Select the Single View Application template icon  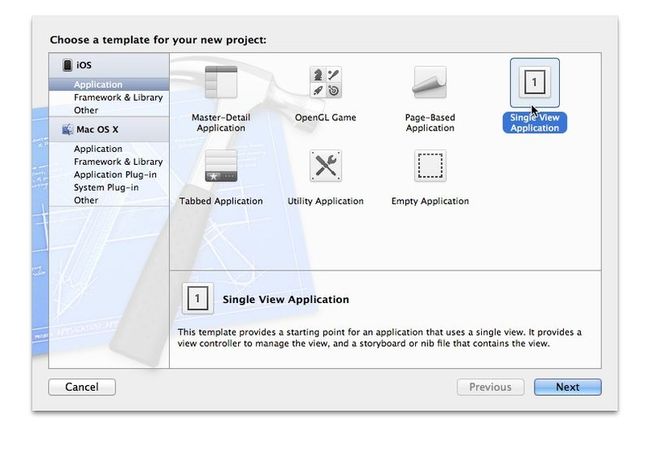(534, 83)
